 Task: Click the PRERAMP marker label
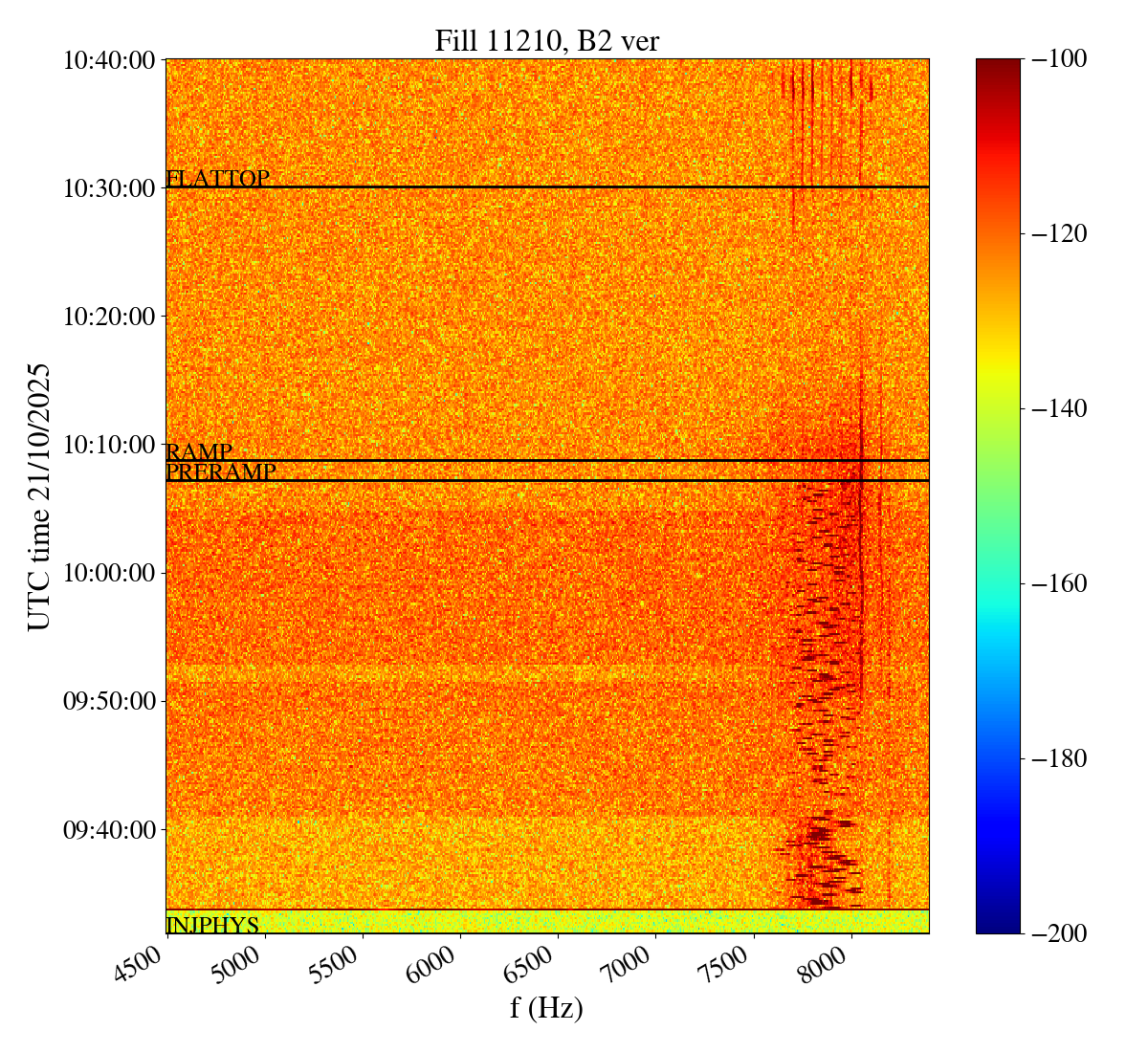coord(221,472)
